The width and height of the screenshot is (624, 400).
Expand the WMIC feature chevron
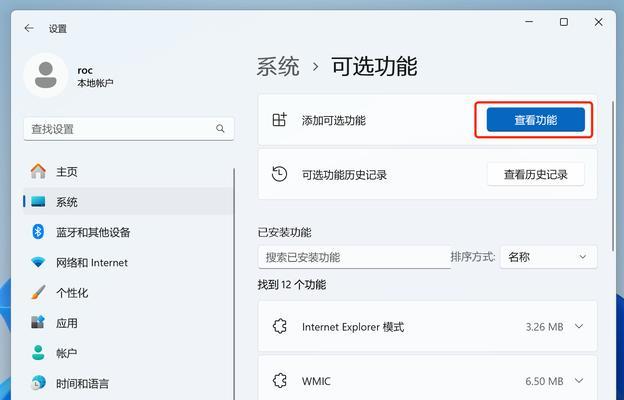point(579,381)
